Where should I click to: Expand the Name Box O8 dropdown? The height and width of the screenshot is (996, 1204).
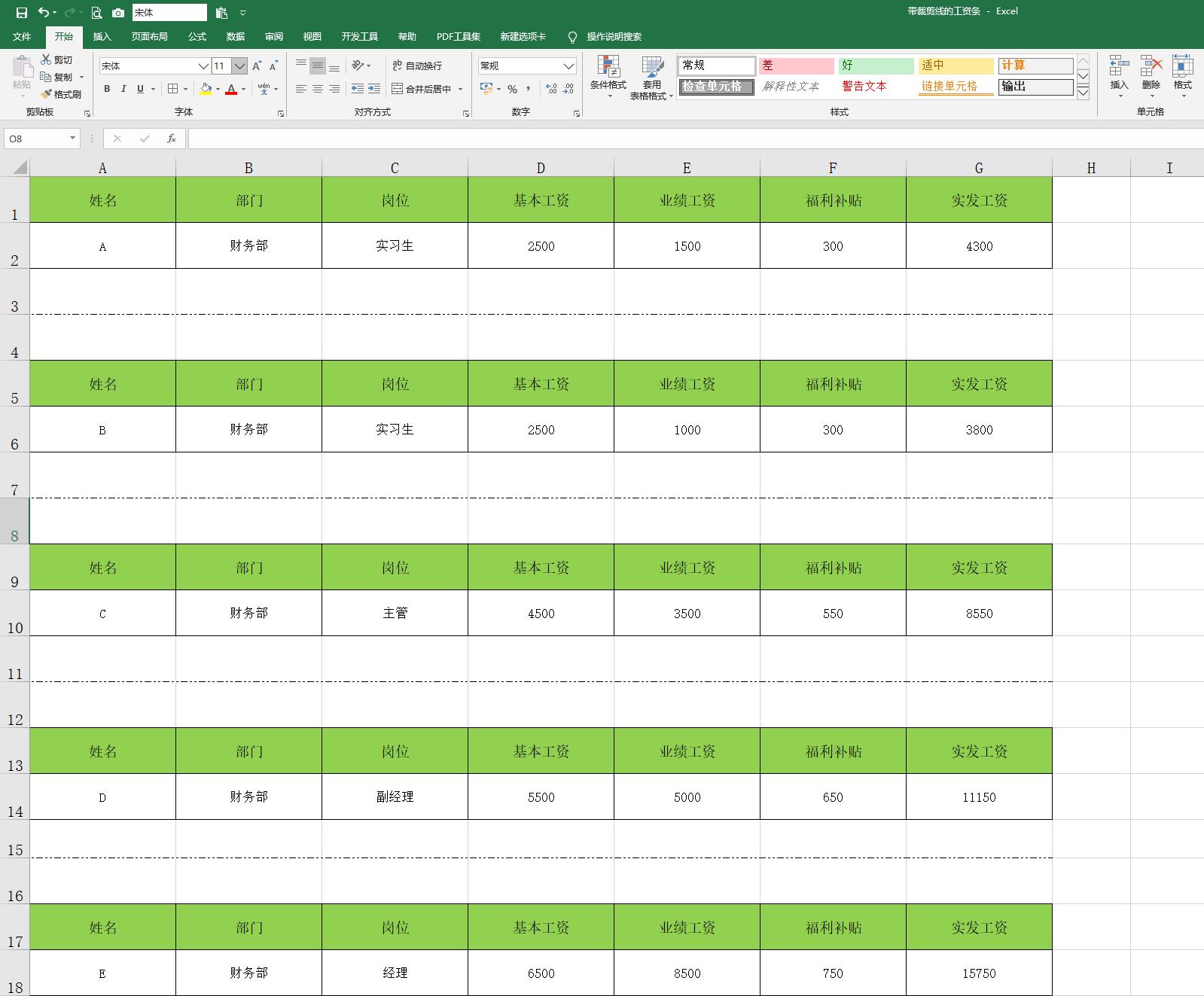click(72, 139)
